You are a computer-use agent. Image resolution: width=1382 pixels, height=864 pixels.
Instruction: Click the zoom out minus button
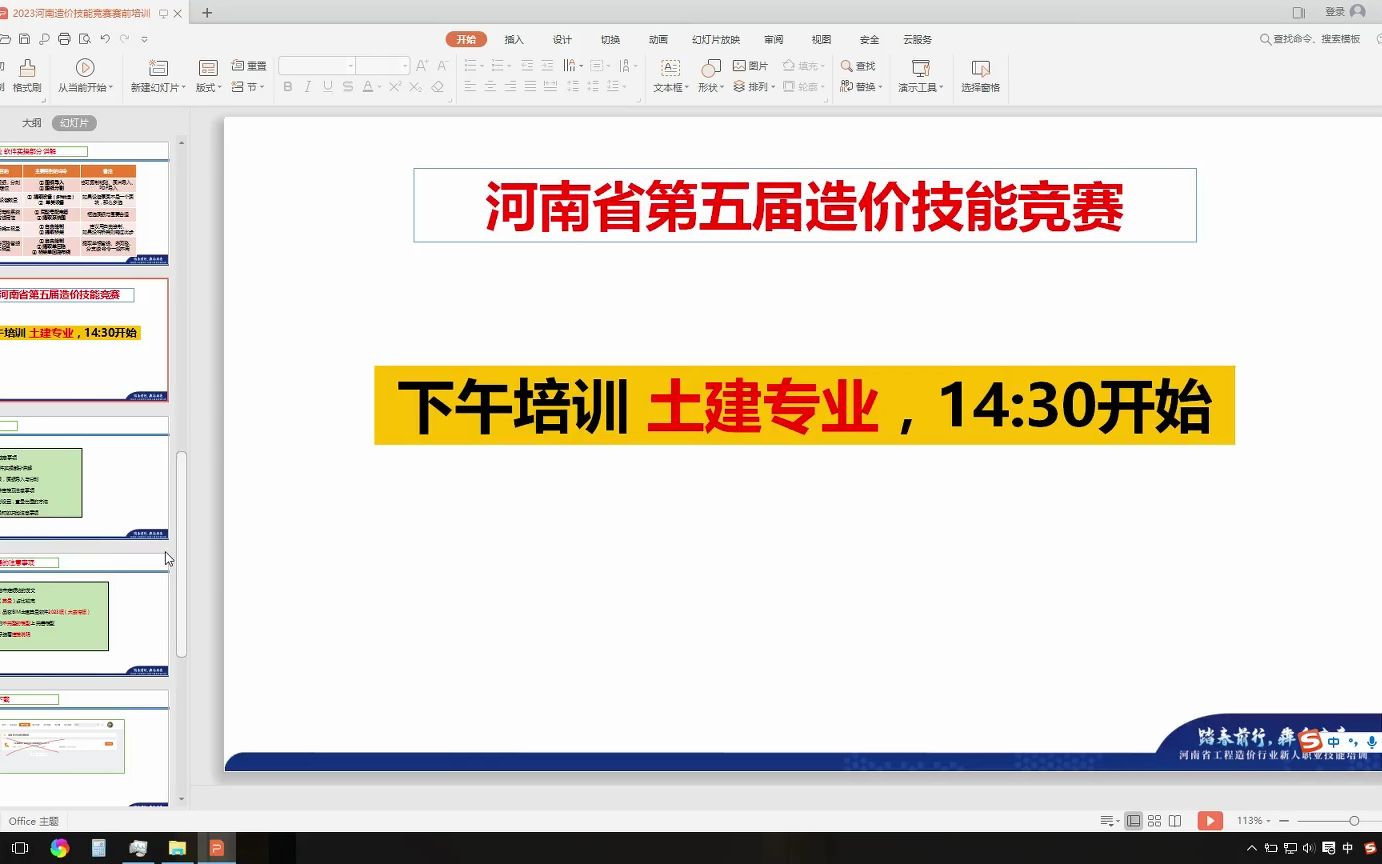[1284, 821]
